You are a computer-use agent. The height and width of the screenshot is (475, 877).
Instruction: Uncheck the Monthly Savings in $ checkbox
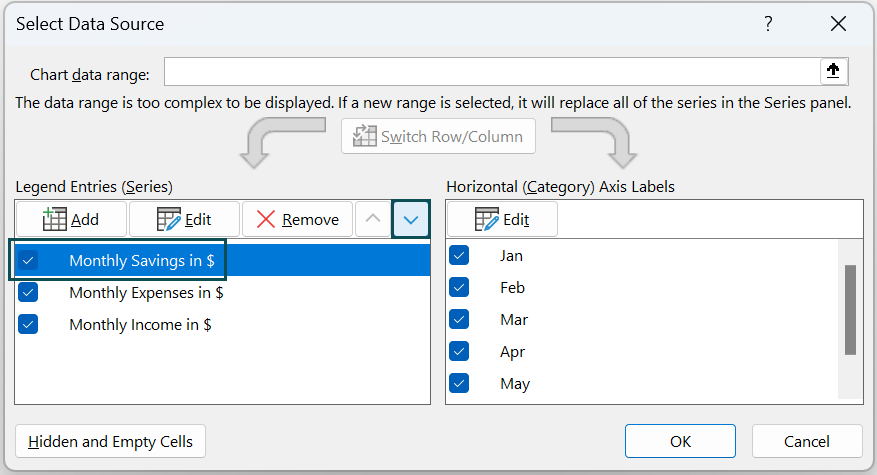coord(28,260)
